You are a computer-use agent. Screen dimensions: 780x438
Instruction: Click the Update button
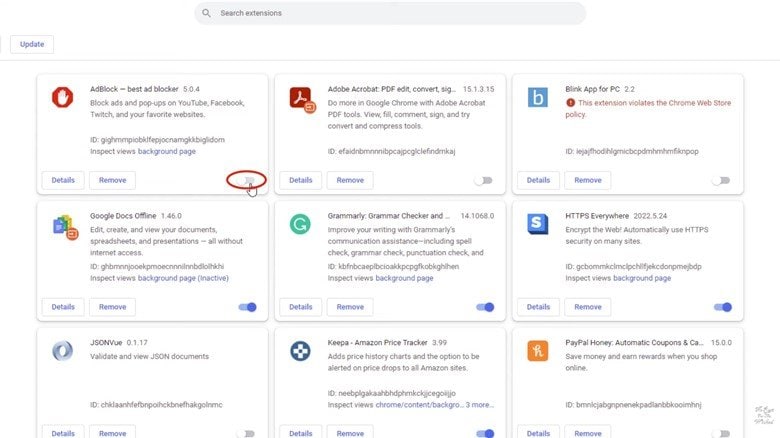tap(32, 44)
